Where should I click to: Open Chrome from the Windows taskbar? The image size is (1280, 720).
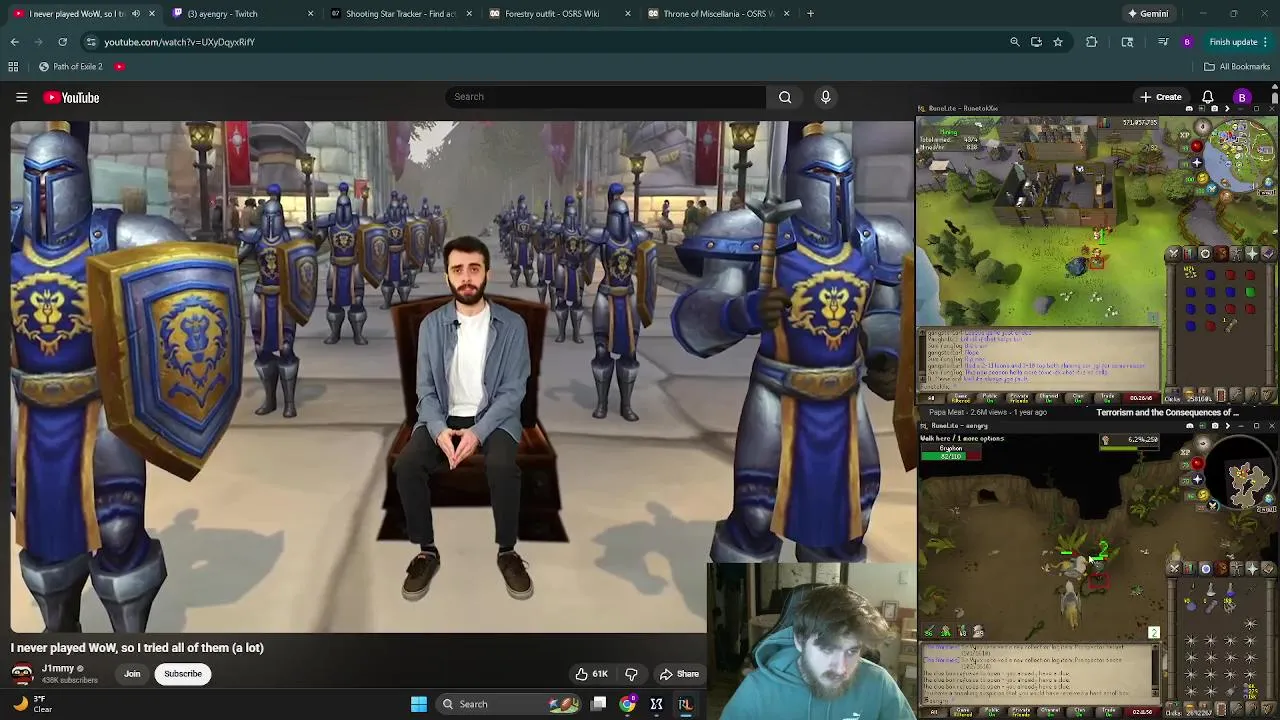(x=627, y=704)
